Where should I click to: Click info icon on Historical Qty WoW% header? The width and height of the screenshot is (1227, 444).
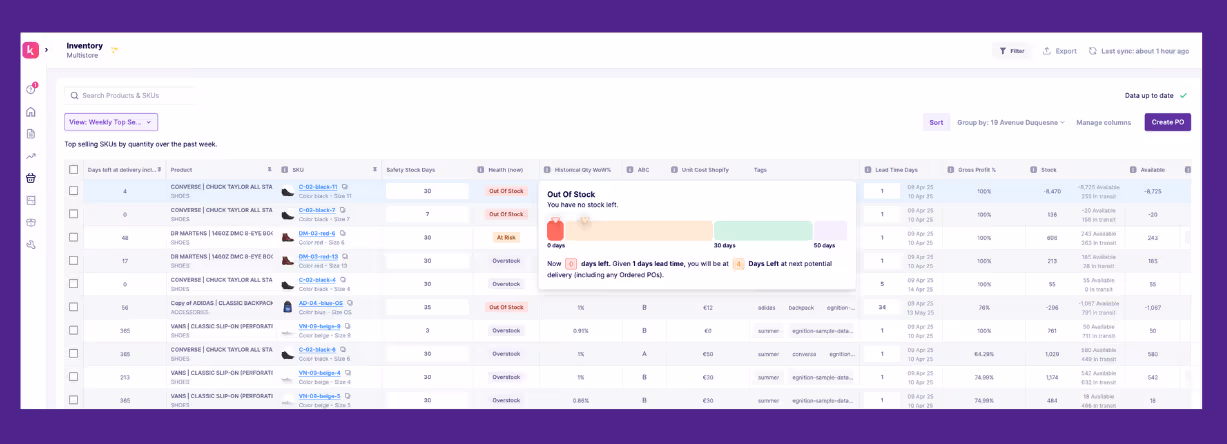pos(547,169)
